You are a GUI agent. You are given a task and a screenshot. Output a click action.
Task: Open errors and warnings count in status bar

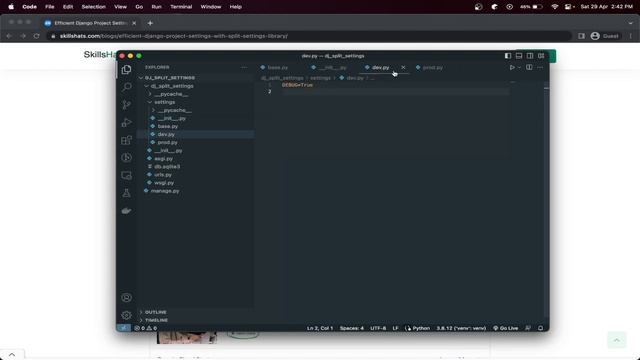[146, 328]
